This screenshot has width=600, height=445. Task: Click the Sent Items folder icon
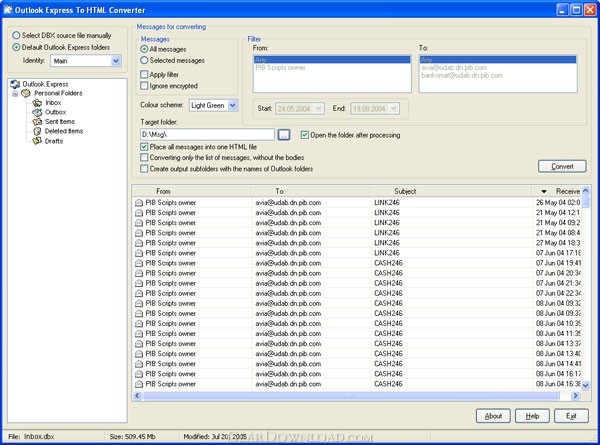[x=38, y=121]
